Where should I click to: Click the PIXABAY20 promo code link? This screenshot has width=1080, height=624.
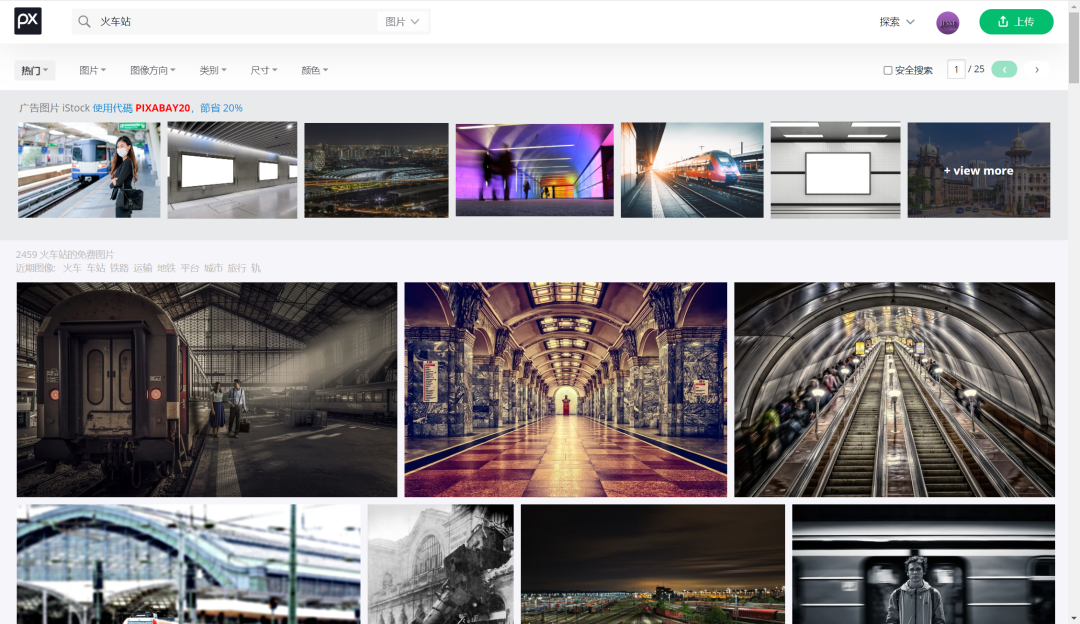[163, 108]
